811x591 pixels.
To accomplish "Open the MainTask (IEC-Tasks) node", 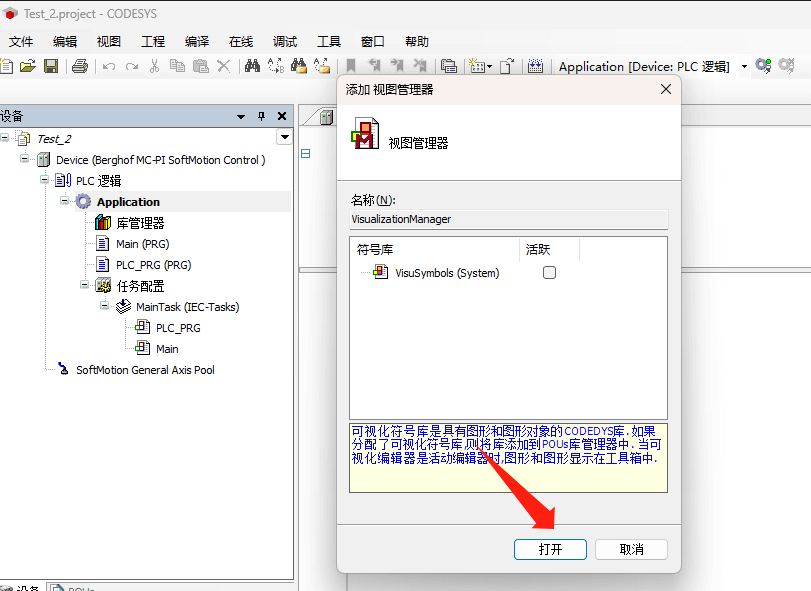I will click(x=187, y=307).
